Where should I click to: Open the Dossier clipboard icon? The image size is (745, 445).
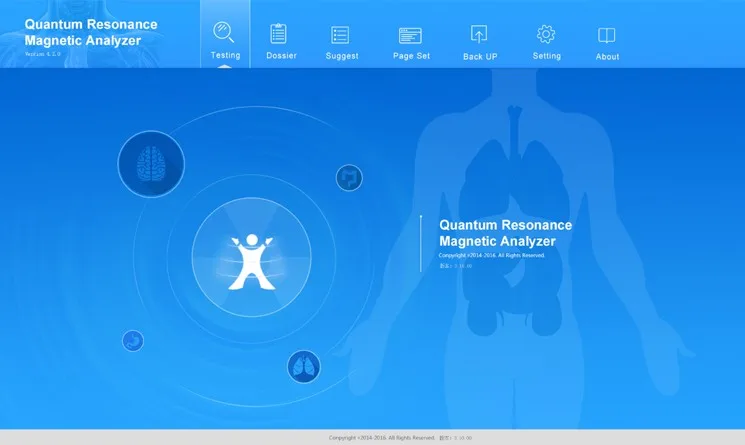click(278, 34)
